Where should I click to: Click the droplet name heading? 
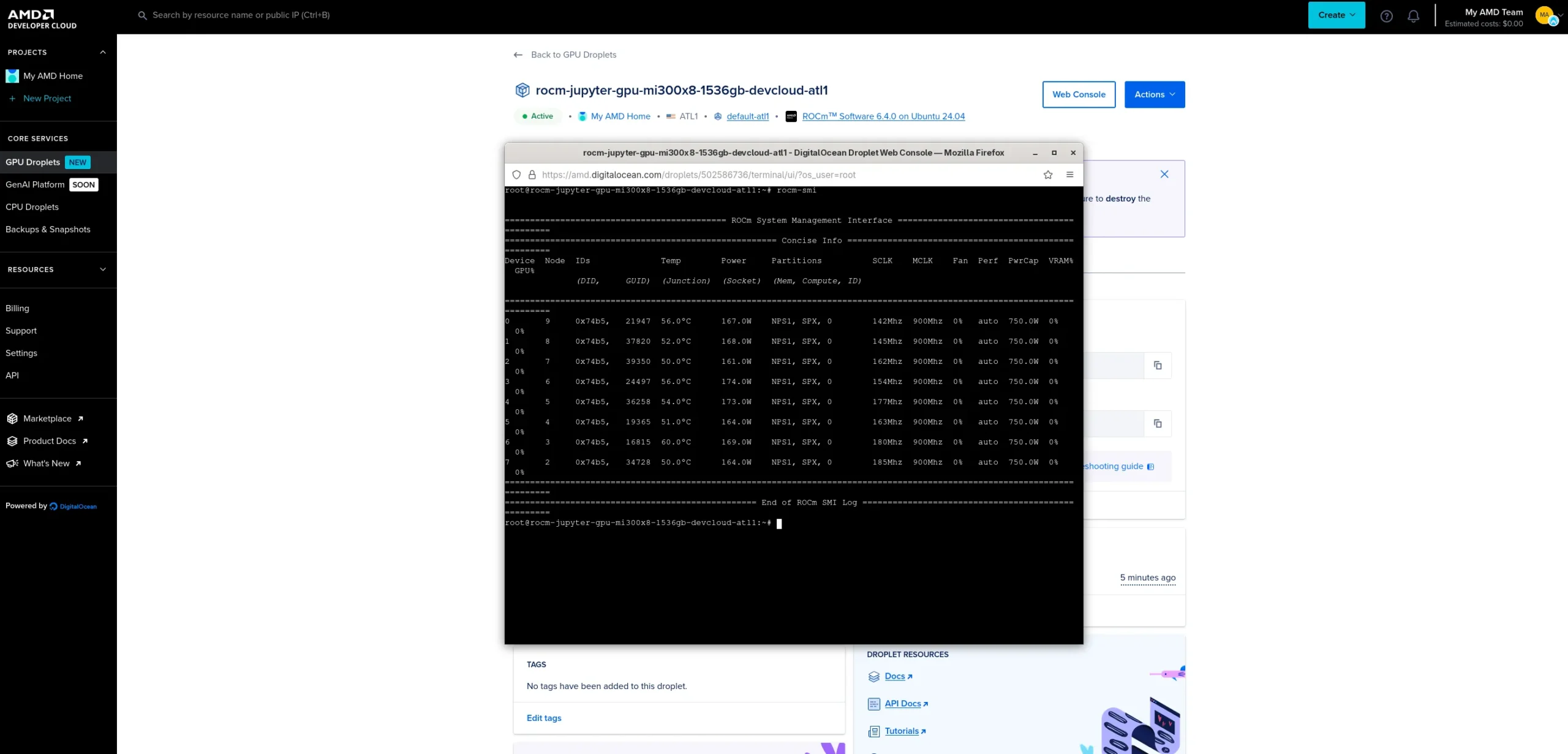pos(682,91)
